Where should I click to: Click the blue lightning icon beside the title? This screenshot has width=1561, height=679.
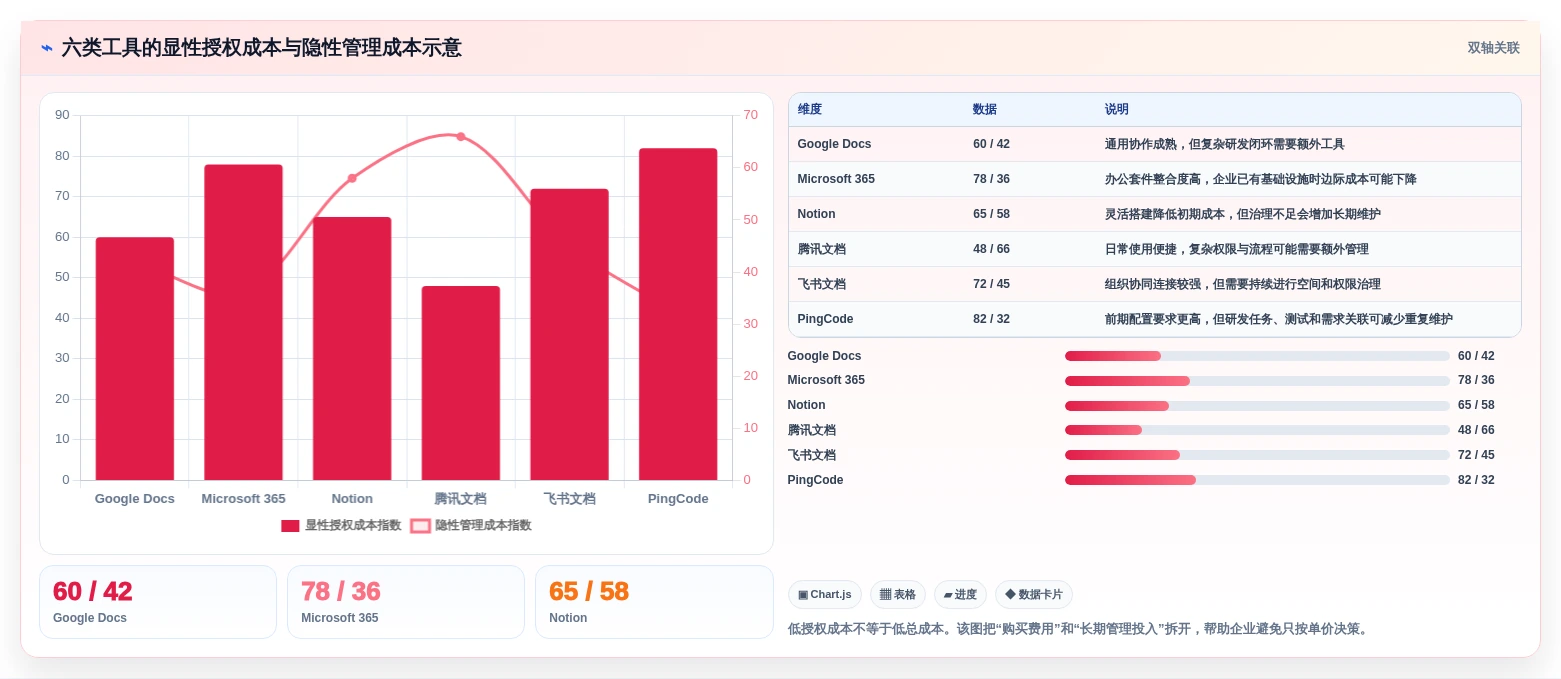point(47,48)
